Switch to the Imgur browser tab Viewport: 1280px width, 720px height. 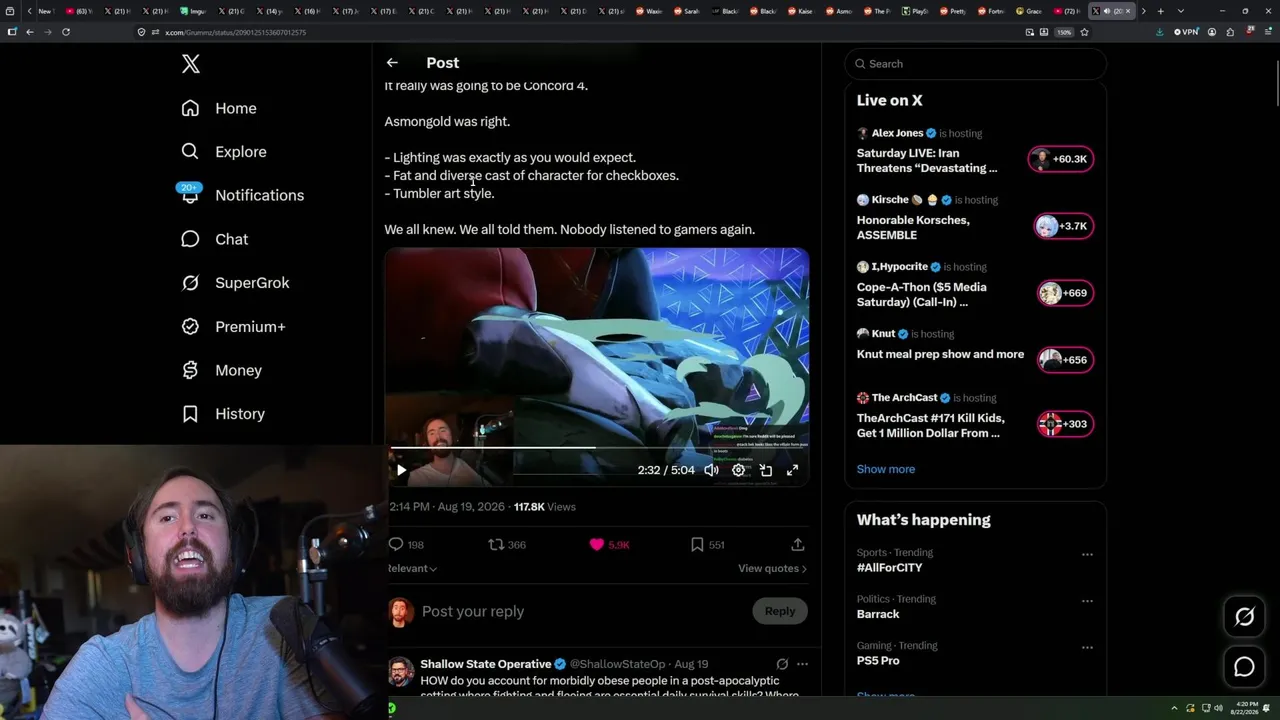(194, 11)
